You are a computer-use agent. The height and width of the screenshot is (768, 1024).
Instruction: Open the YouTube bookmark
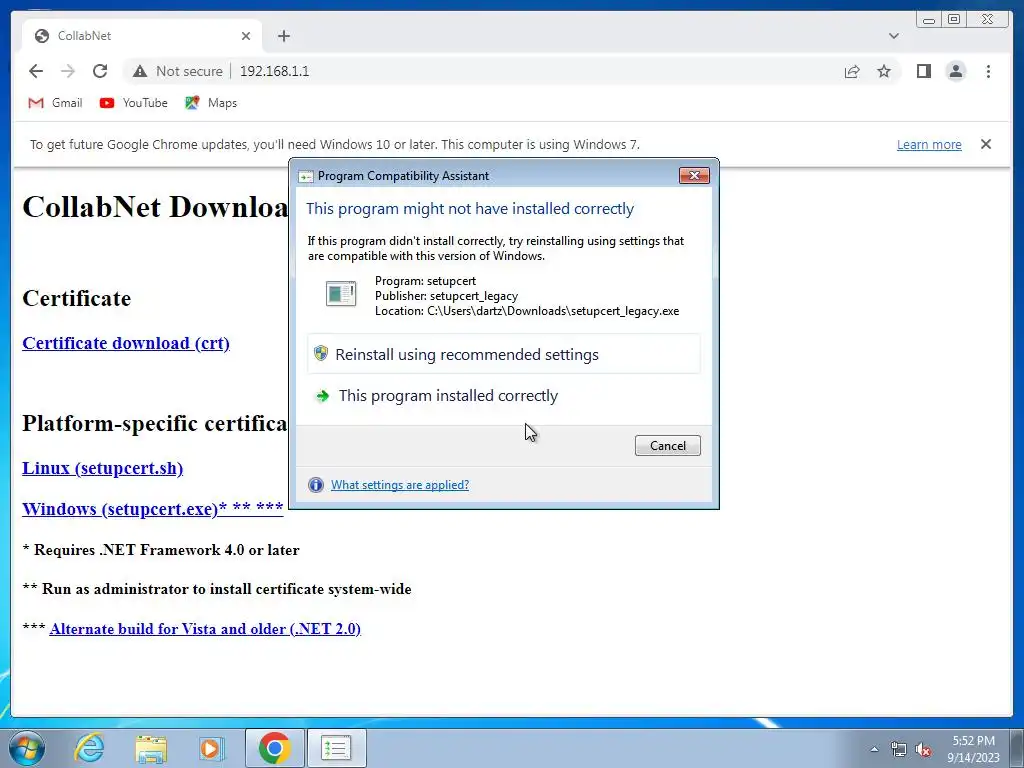tap(134, 103)
